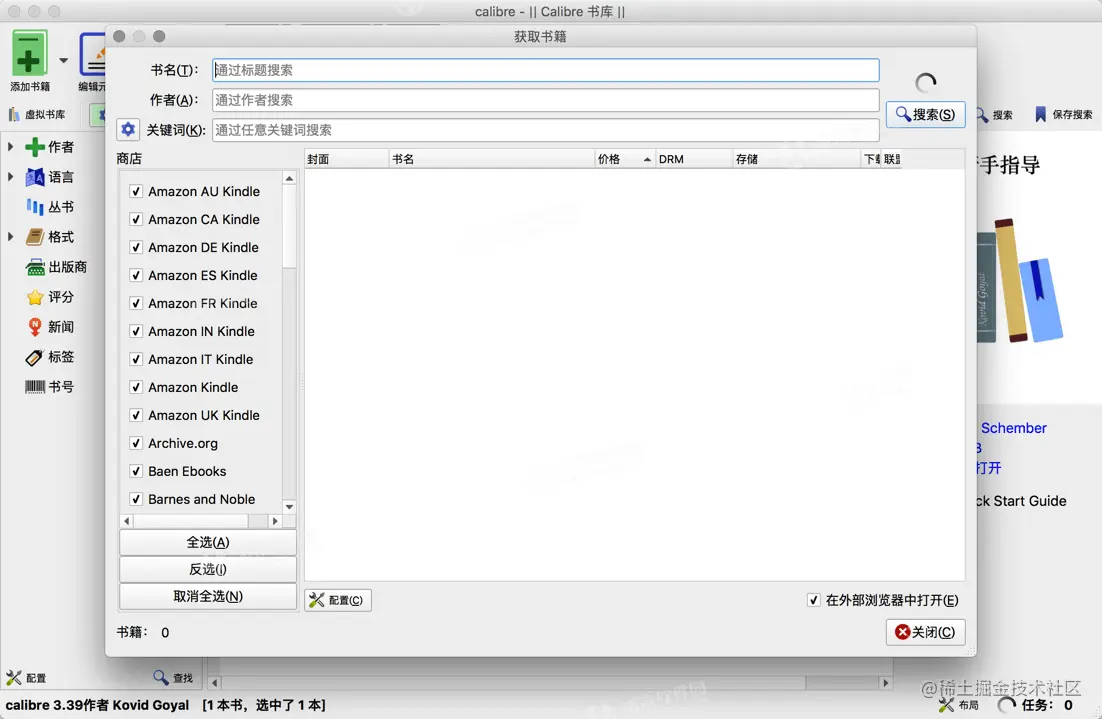Click the Select none stores button
Viewport: 1102px width, 719px height.
208,596
